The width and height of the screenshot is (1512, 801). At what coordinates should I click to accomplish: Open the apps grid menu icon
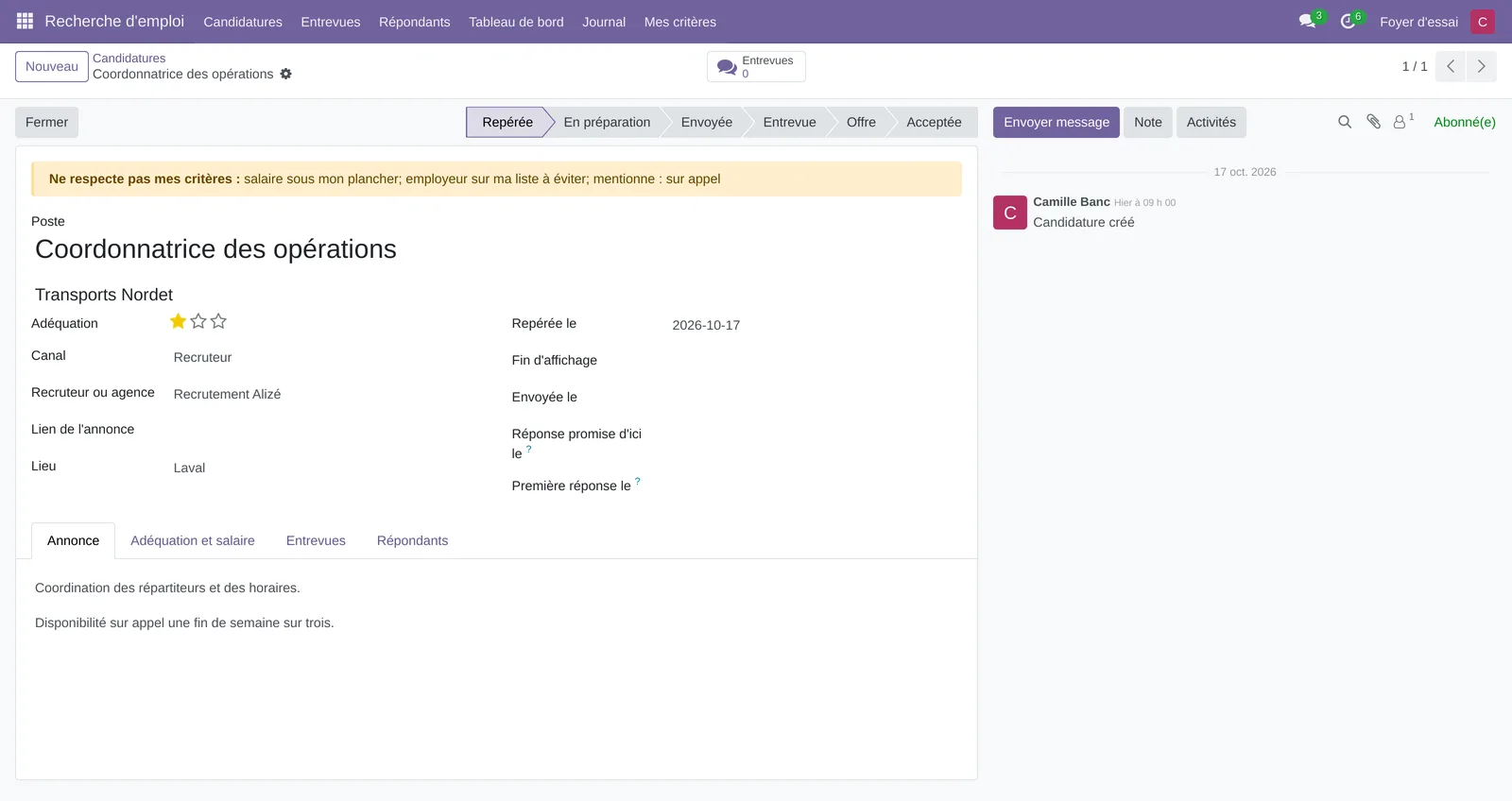pos(26,21)
